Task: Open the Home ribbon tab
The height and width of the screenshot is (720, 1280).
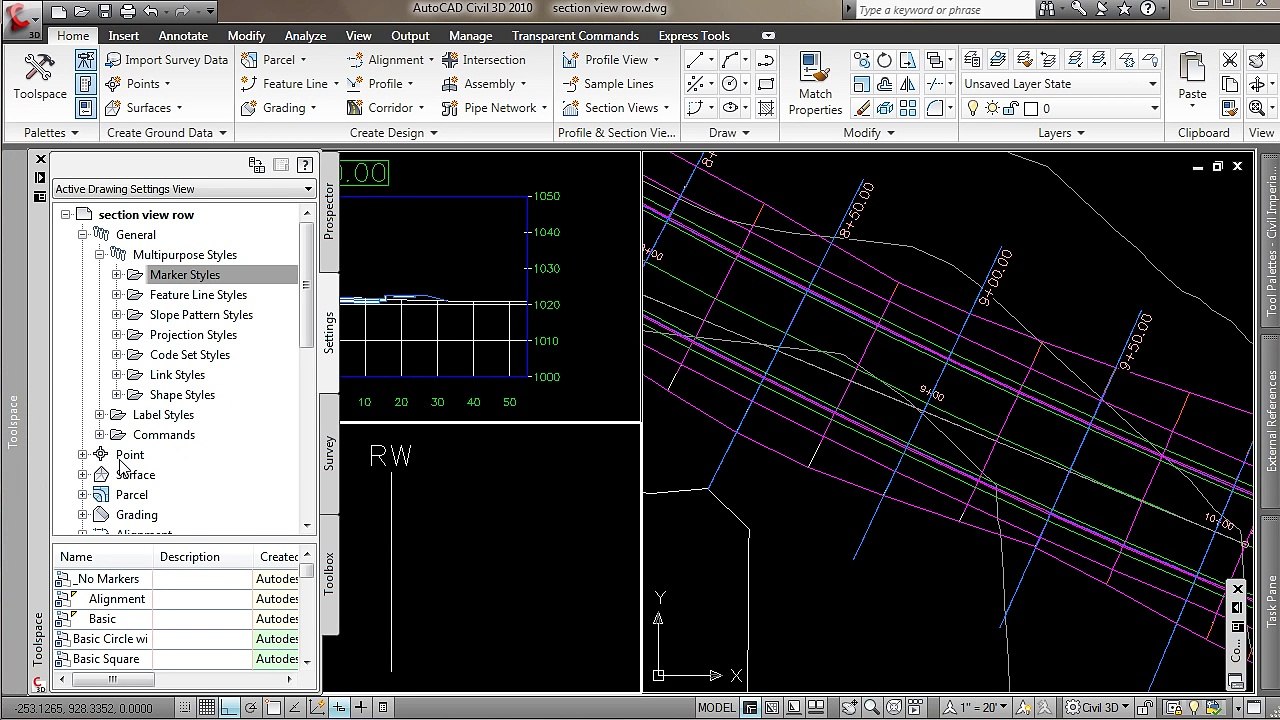Action: (x=73, y=36)
